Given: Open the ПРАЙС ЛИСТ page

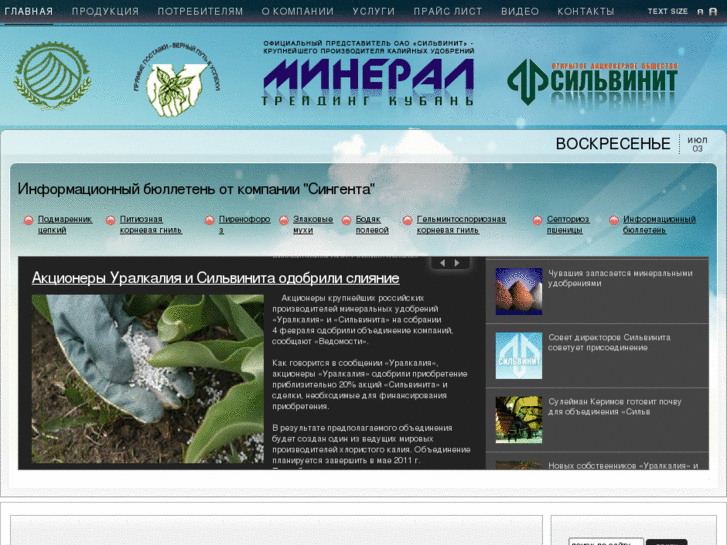Looking at the screenshot, I should click(x=448, y=11).
